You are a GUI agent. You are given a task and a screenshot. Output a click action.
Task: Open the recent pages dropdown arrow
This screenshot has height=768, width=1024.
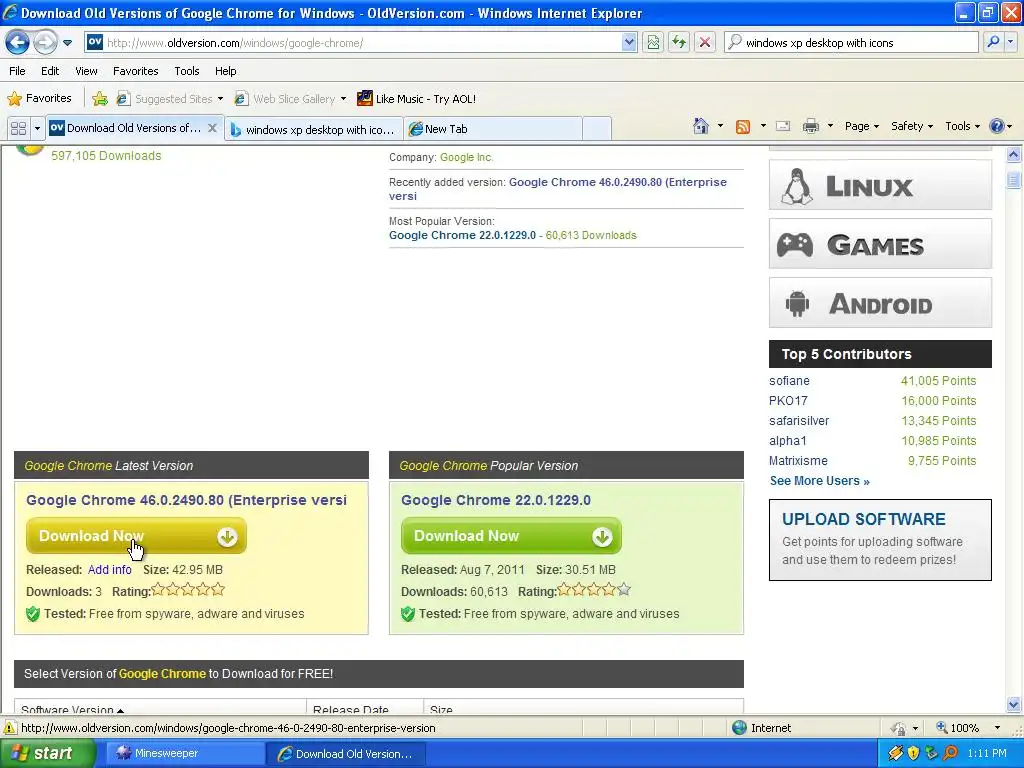coord(67,43)
